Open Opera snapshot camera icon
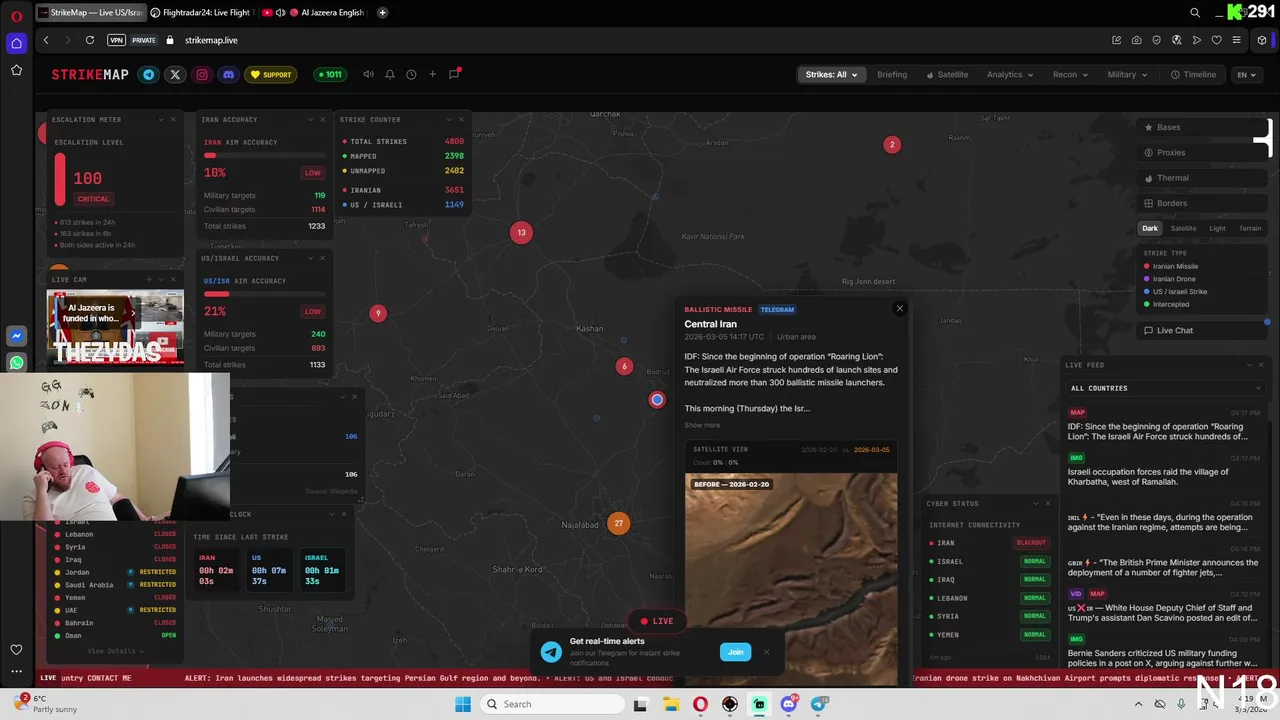 pos(1136,40)
